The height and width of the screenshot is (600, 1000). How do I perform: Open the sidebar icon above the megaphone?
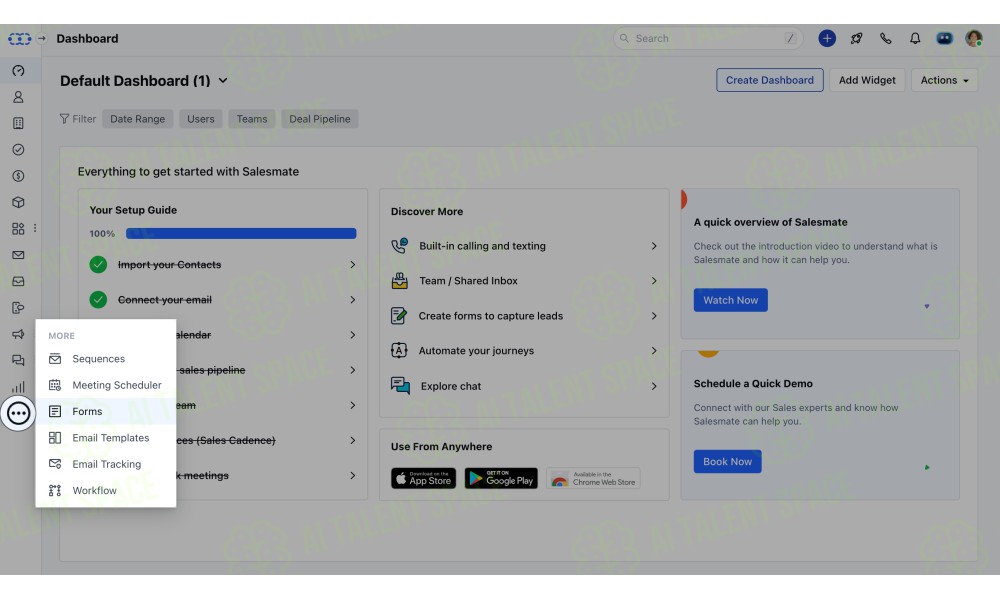(18, 307)
